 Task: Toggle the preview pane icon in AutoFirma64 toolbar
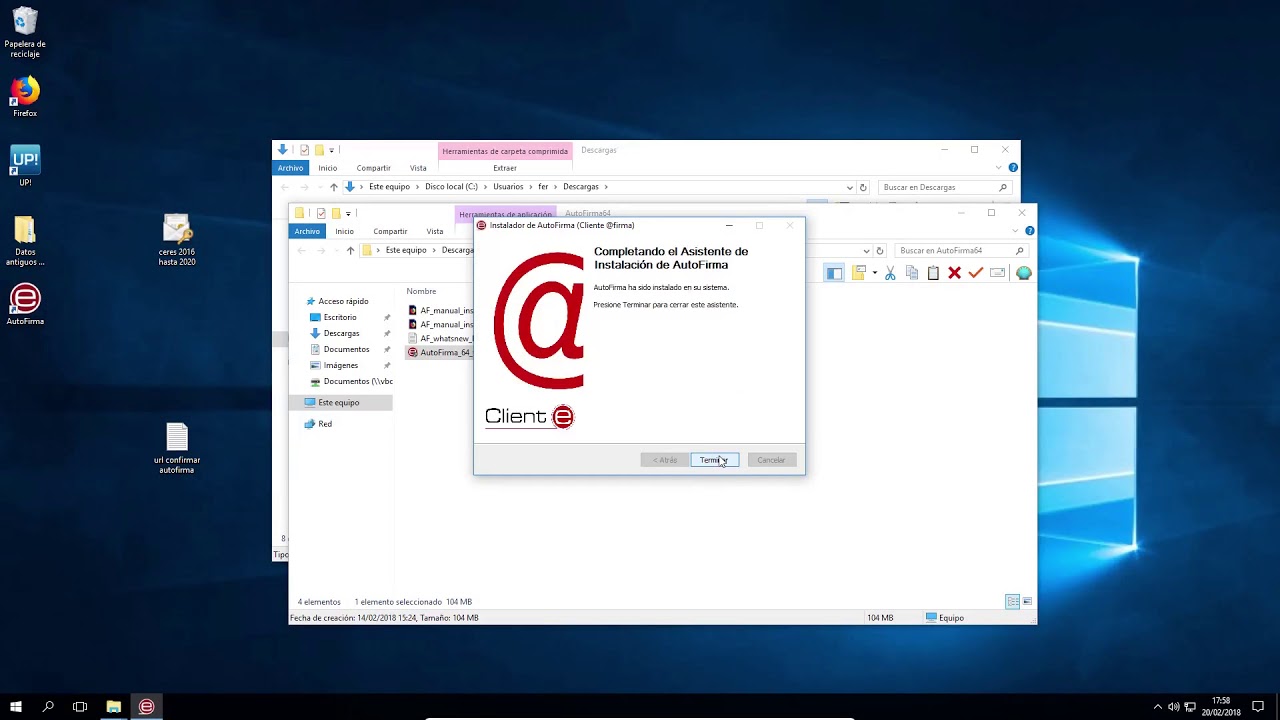[834, 273]
